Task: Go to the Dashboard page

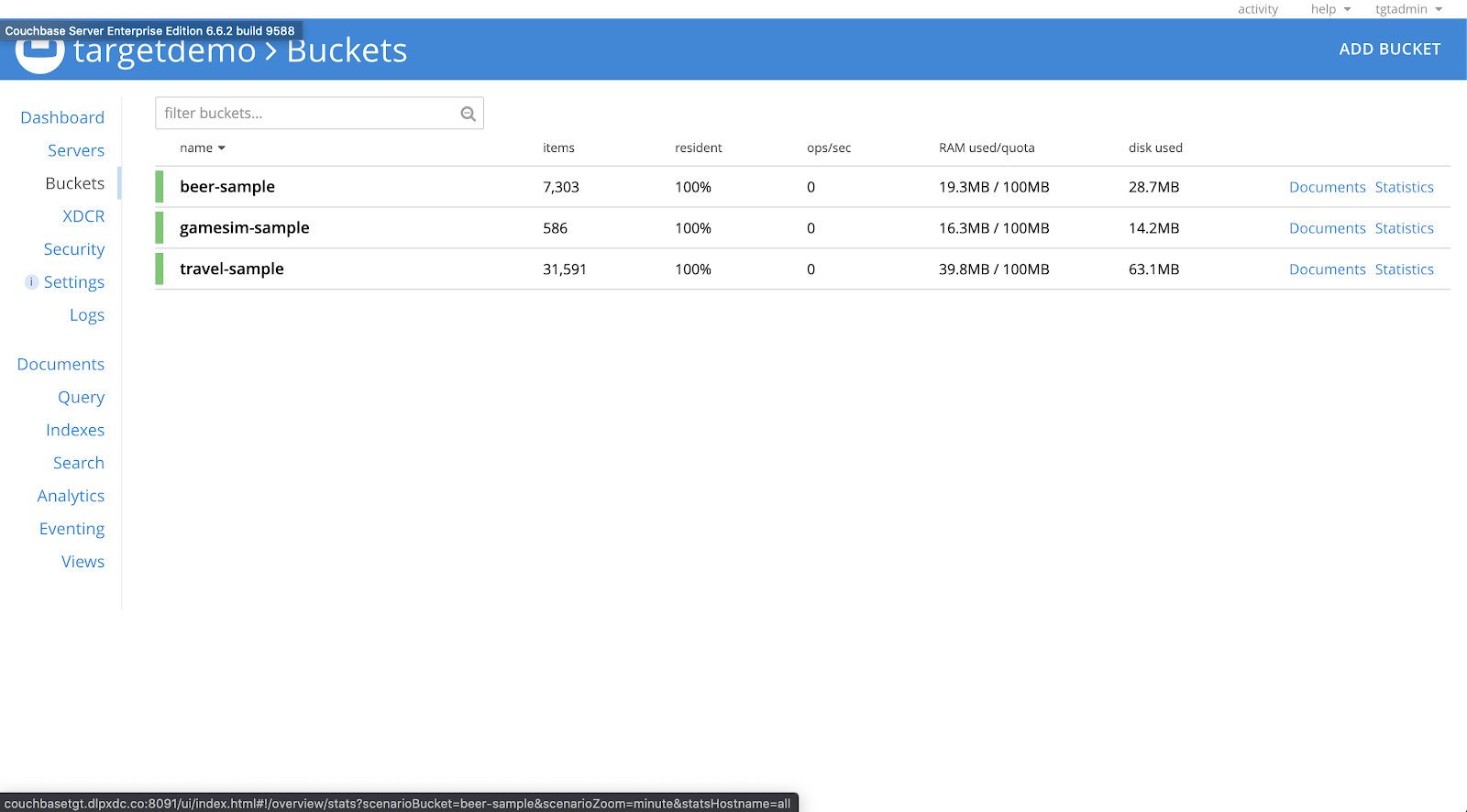Action: (x=62, y=117)
